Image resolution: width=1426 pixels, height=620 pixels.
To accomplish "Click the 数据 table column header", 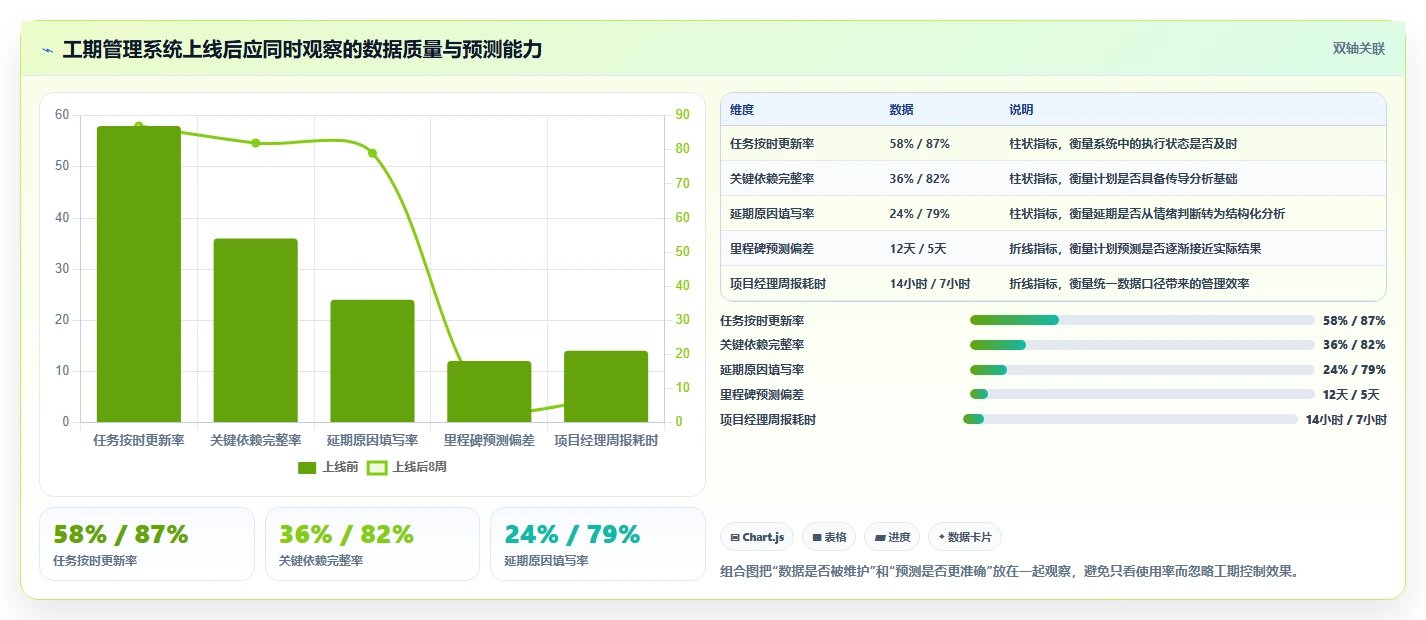I will (901, 110).
